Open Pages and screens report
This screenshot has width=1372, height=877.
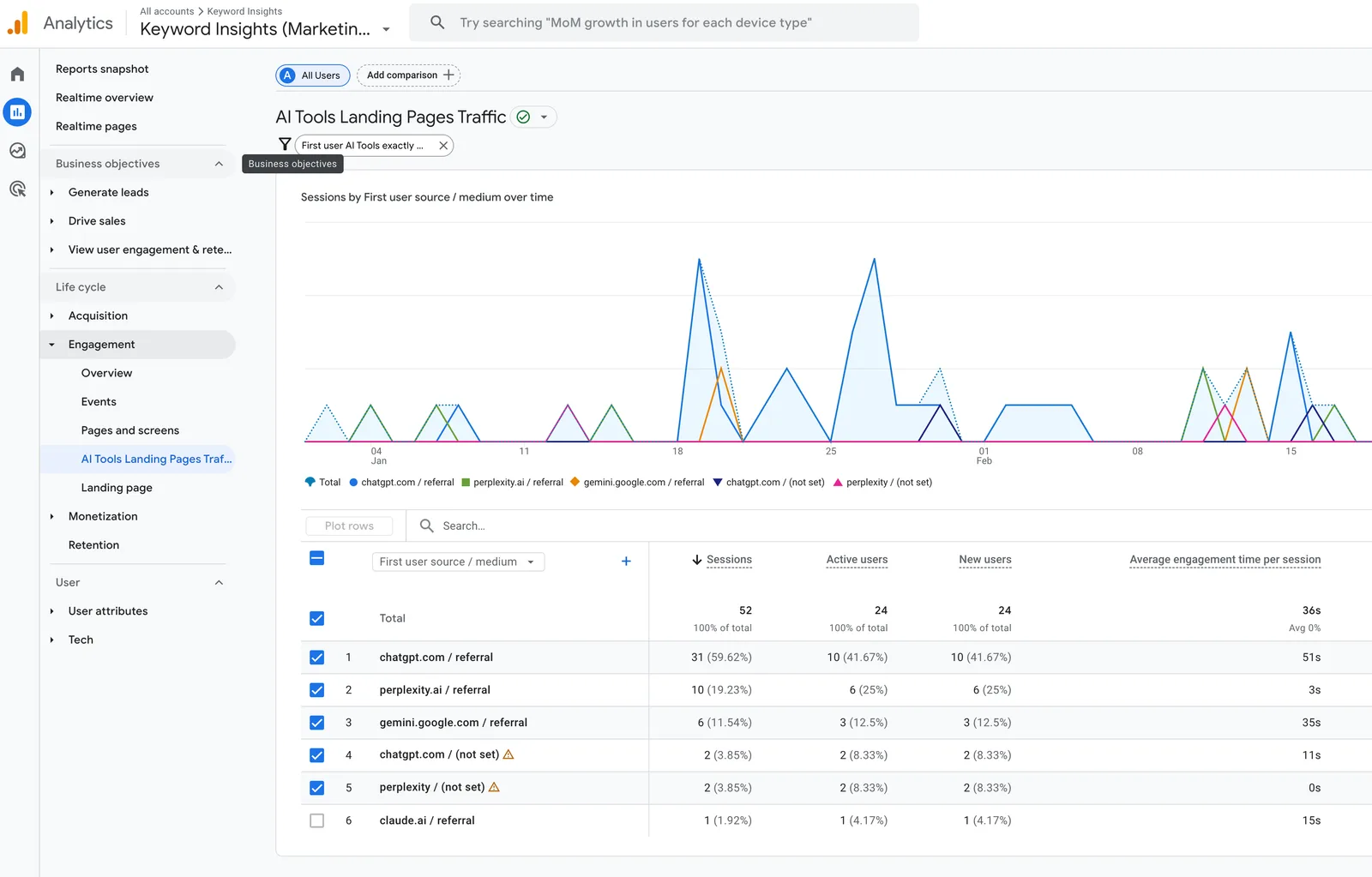tap(130, 430)
